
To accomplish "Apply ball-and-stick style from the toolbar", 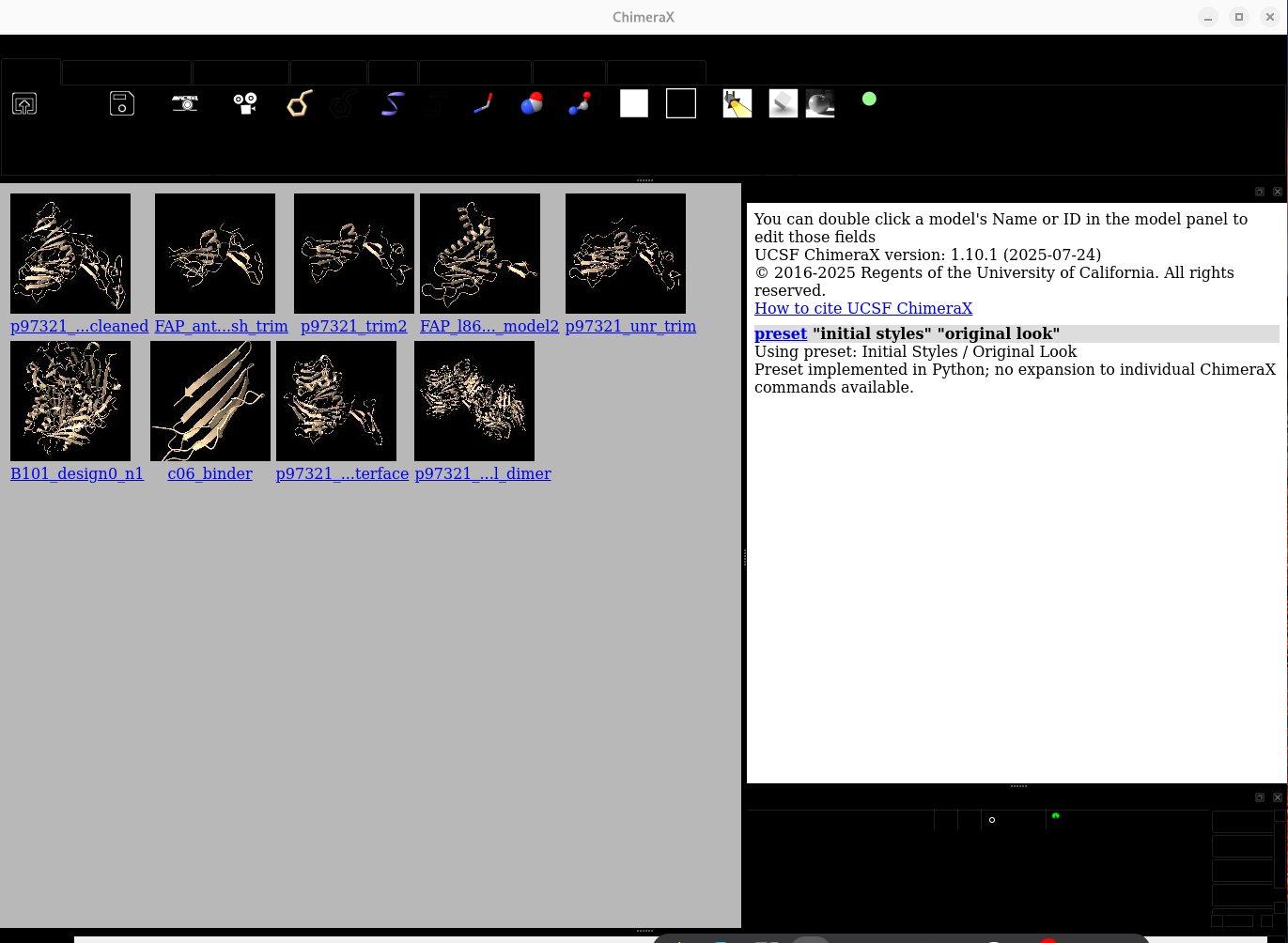I will tap(580, 103).
